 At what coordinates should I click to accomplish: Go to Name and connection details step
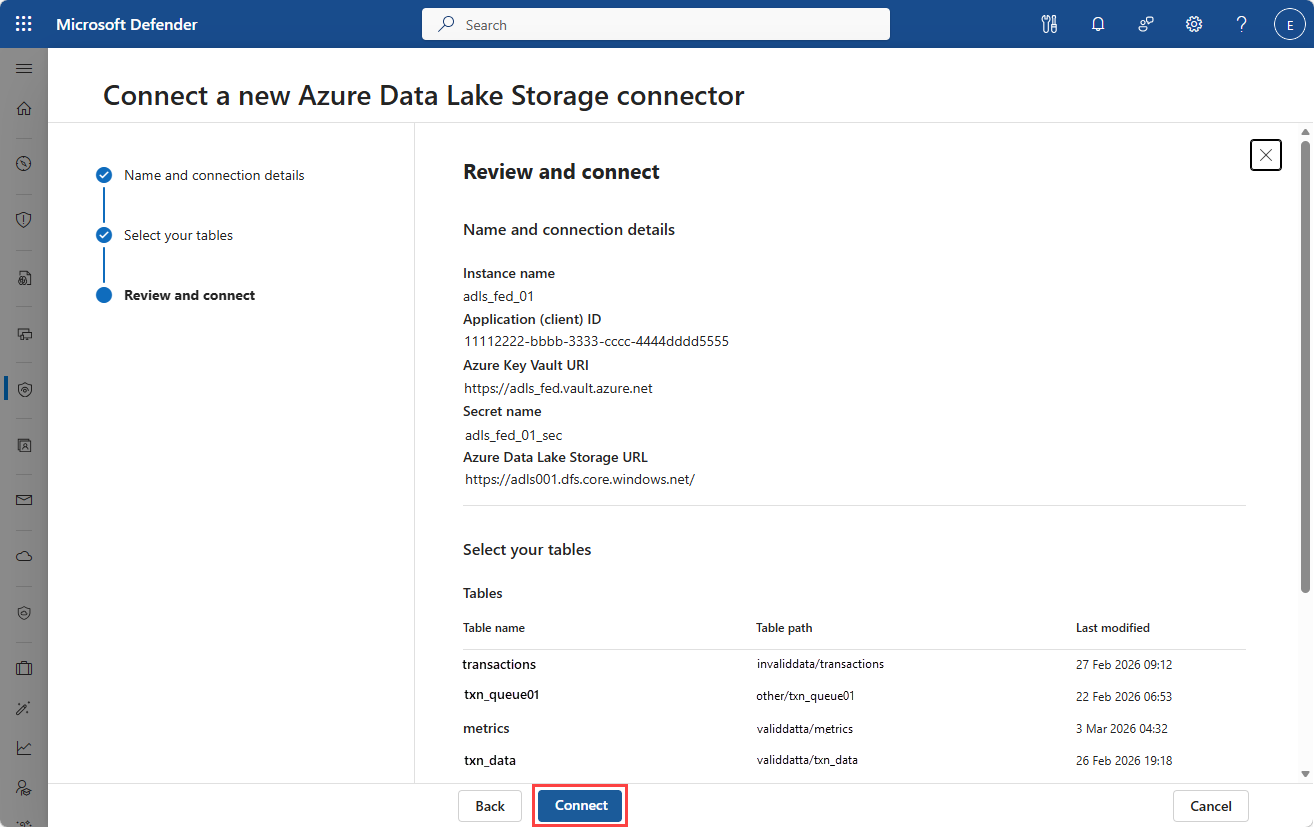pos(213,175)
